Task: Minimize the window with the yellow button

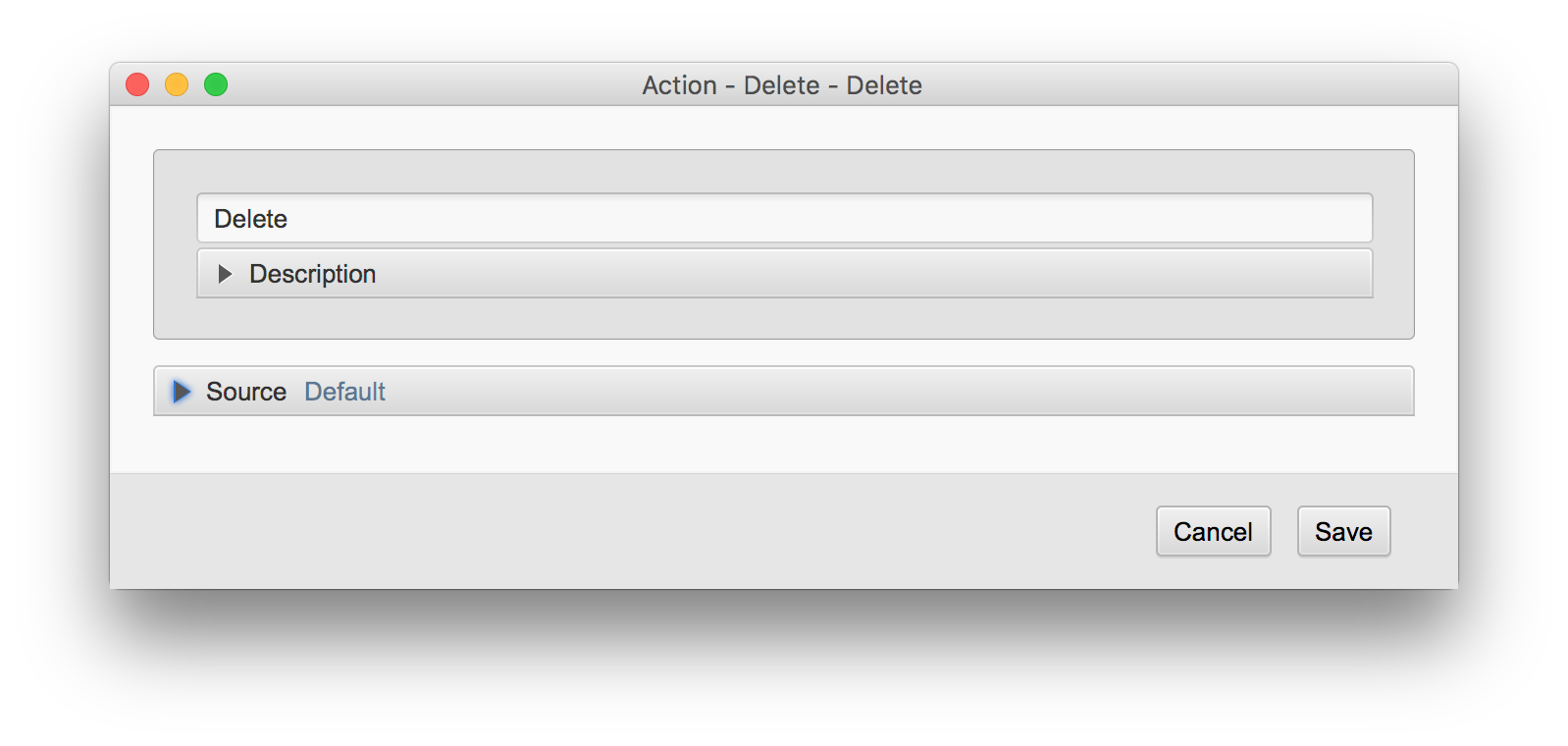Action: coord(177,85)
